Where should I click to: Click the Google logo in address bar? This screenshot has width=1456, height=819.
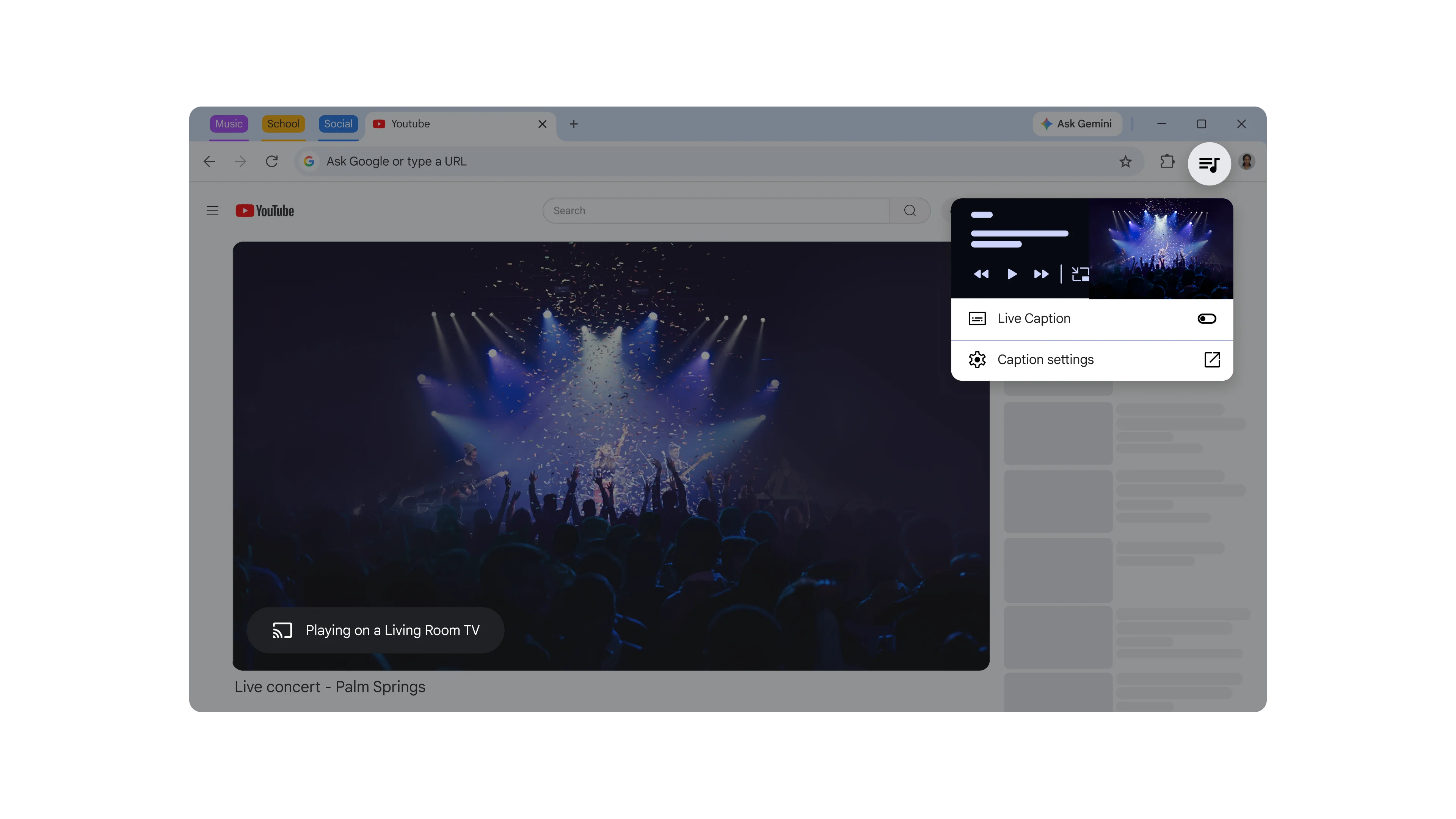pyautogui.click(x=309, y=162)
